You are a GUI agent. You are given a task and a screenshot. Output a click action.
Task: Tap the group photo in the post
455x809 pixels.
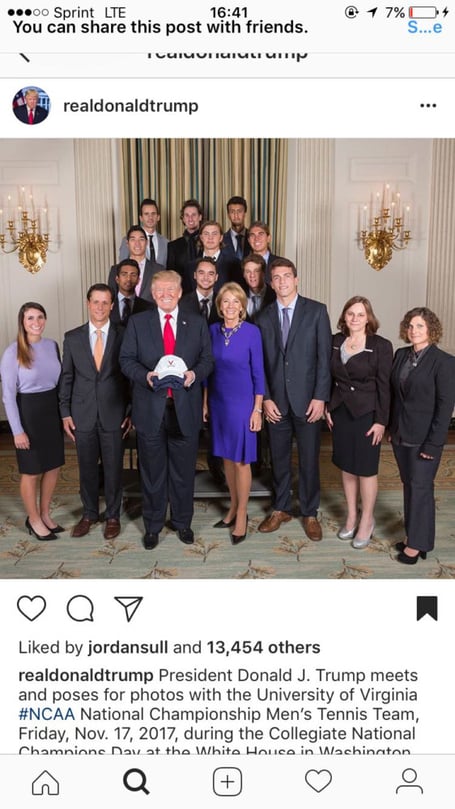tap(228, 359)
